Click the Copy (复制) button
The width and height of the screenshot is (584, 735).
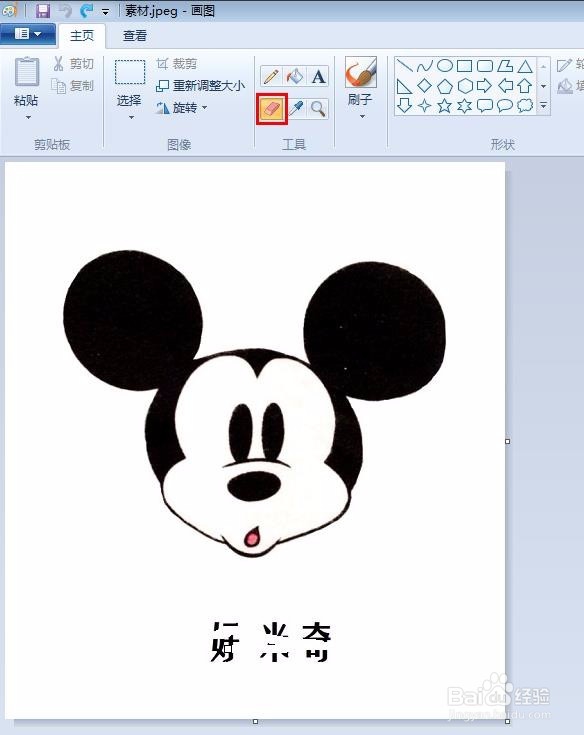click(x=73, y=85)
